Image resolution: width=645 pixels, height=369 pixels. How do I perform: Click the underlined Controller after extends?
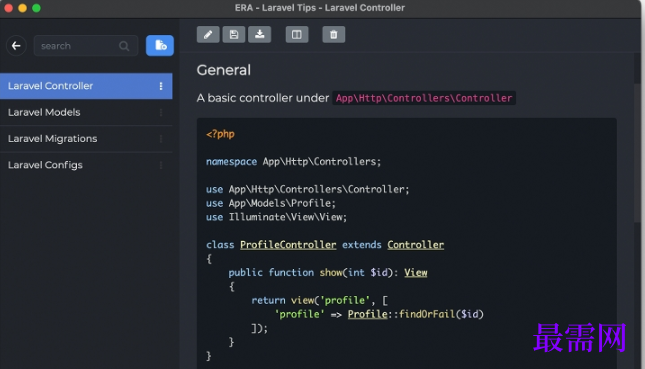point(415,245)
